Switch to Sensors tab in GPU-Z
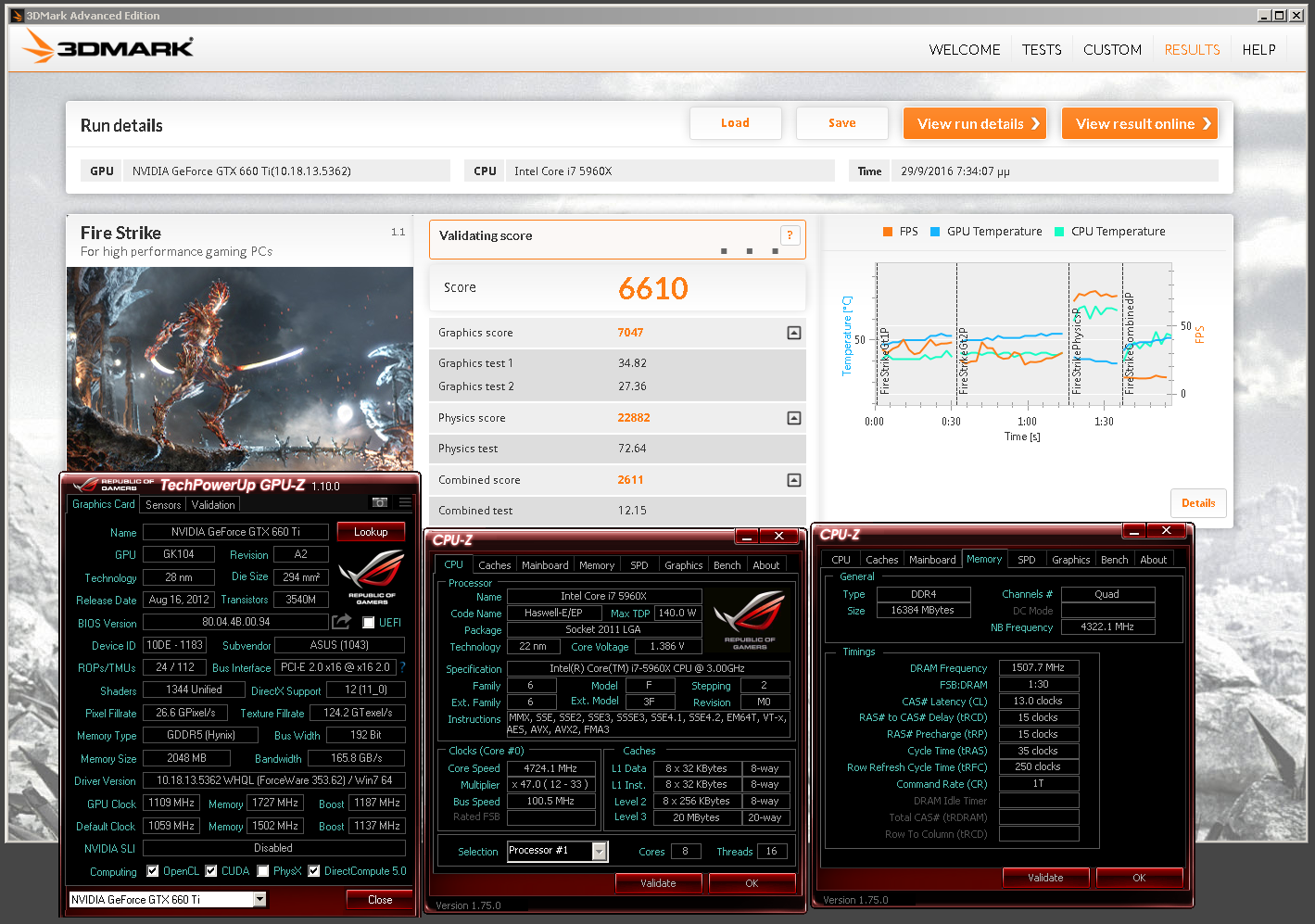The height and width of the screenshot is (924, 1315). (163, 505)
